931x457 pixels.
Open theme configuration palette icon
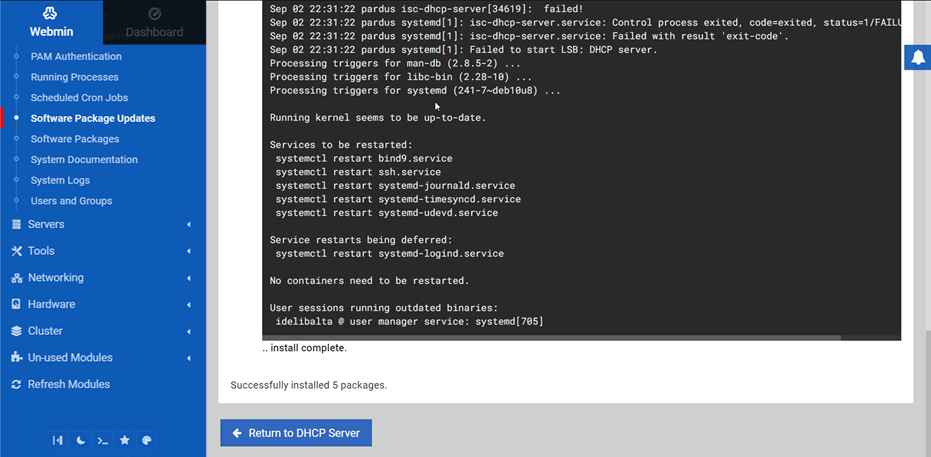pyautogui.click(x=146, y=440)
